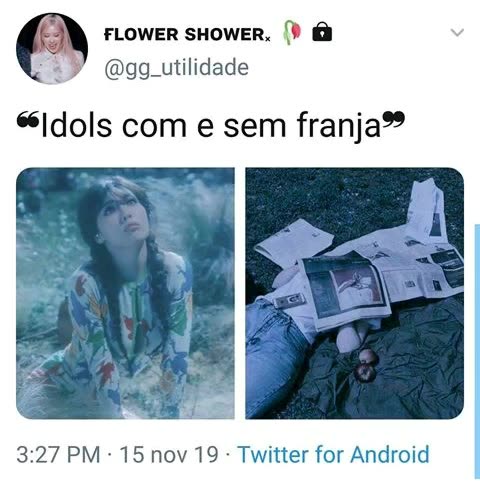Open the Twitter for Android source link

[x=333, y=454]
